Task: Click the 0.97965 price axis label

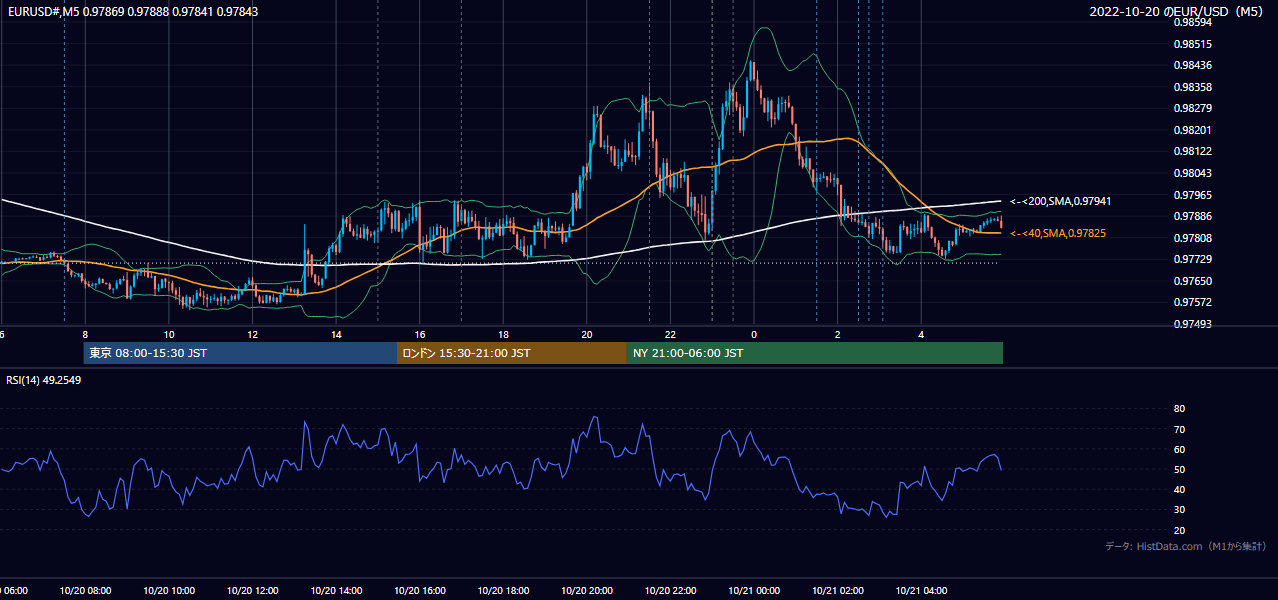Action: pos(1192,195)
